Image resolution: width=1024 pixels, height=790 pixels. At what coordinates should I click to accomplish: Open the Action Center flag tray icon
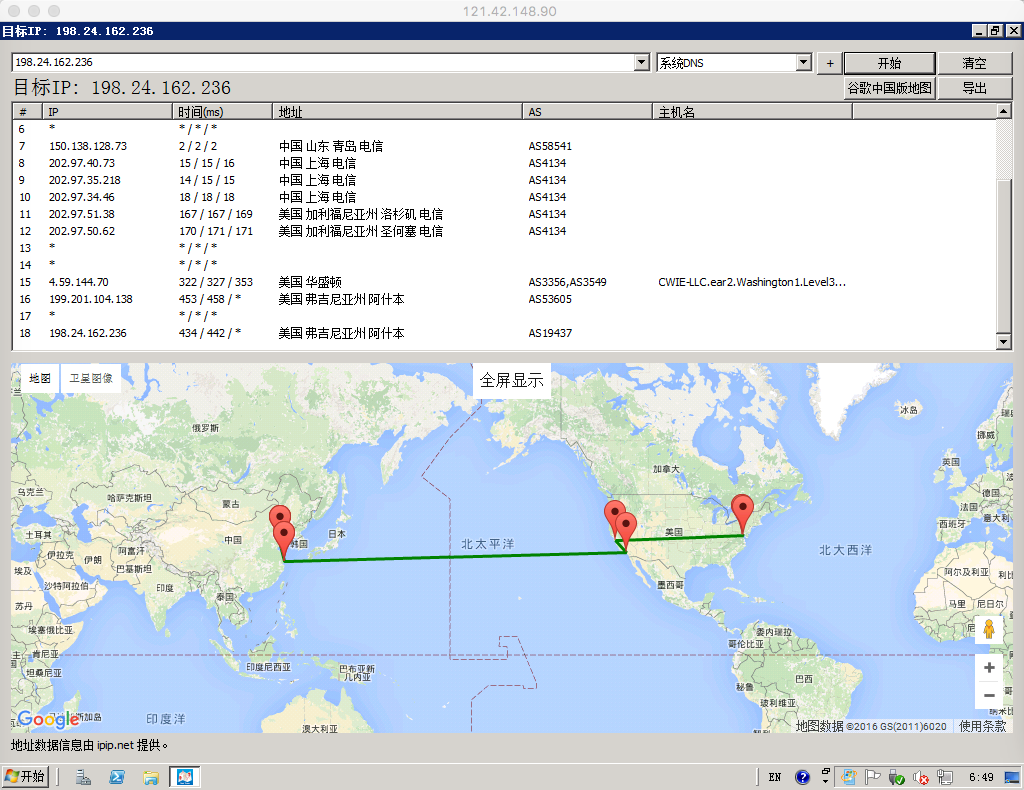[x=872, y=777]
